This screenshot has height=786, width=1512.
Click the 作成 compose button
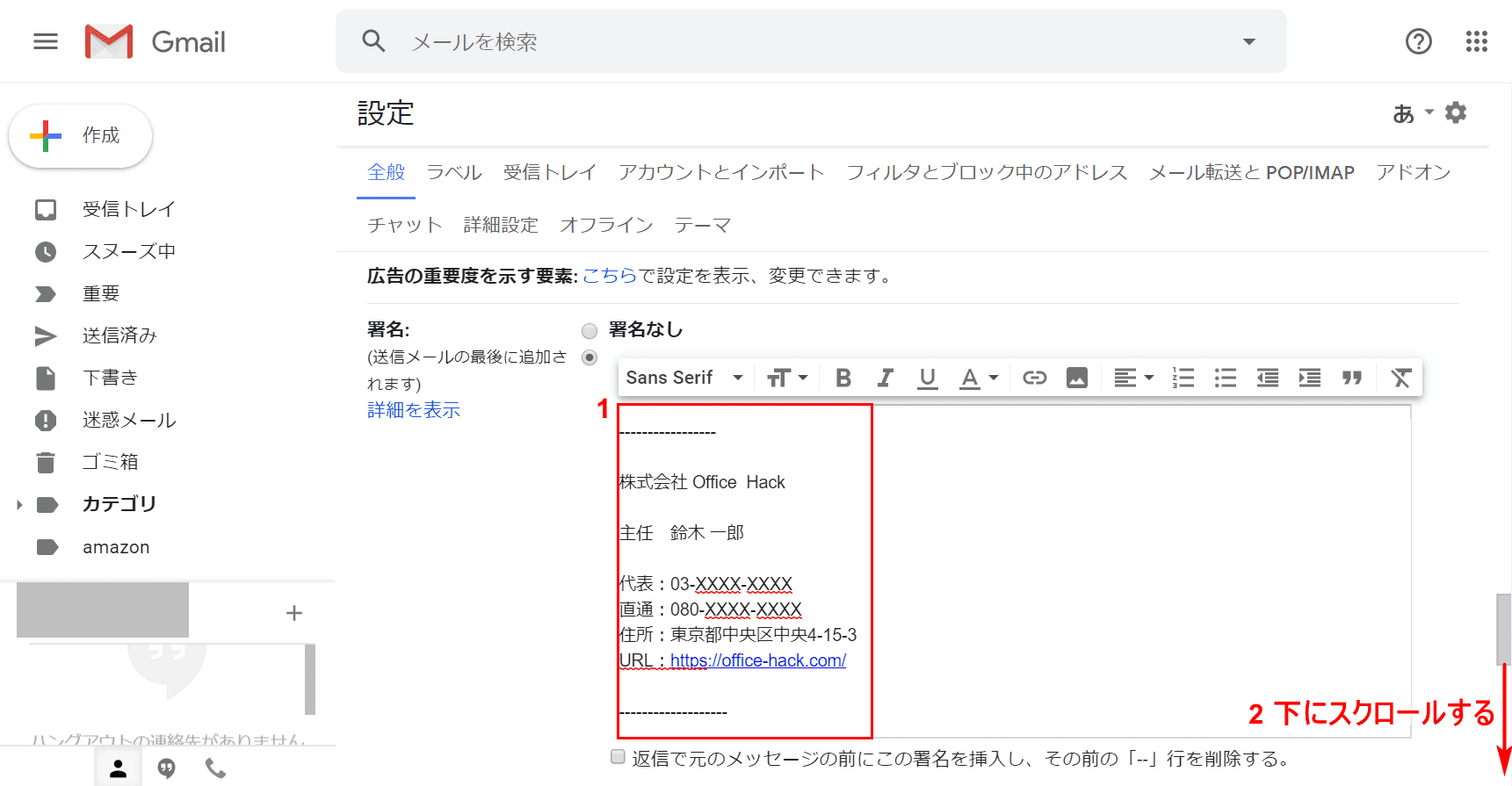(x=81, y=136)
